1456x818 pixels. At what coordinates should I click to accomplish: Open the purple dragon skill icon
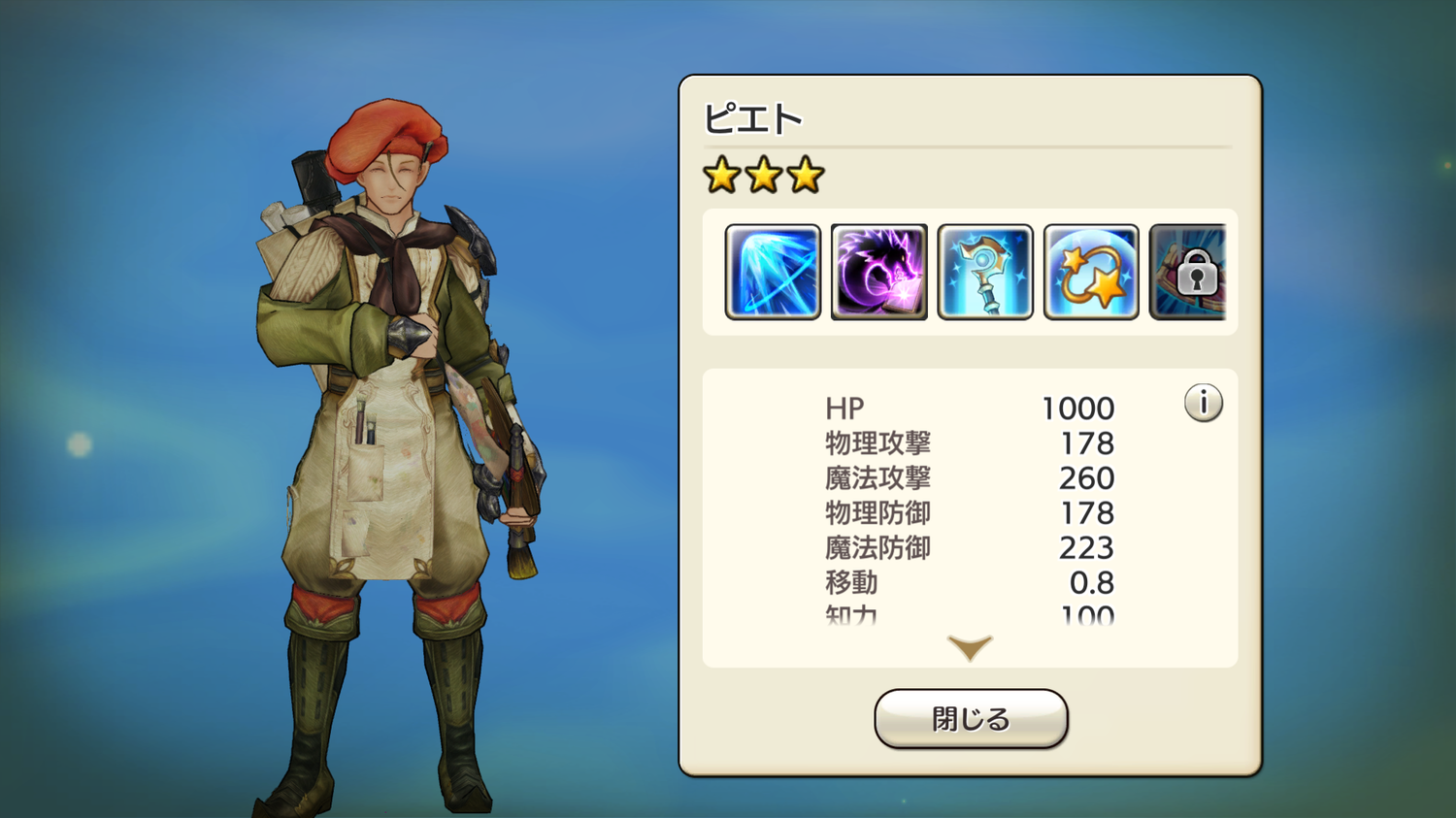(x=879, y=272)
